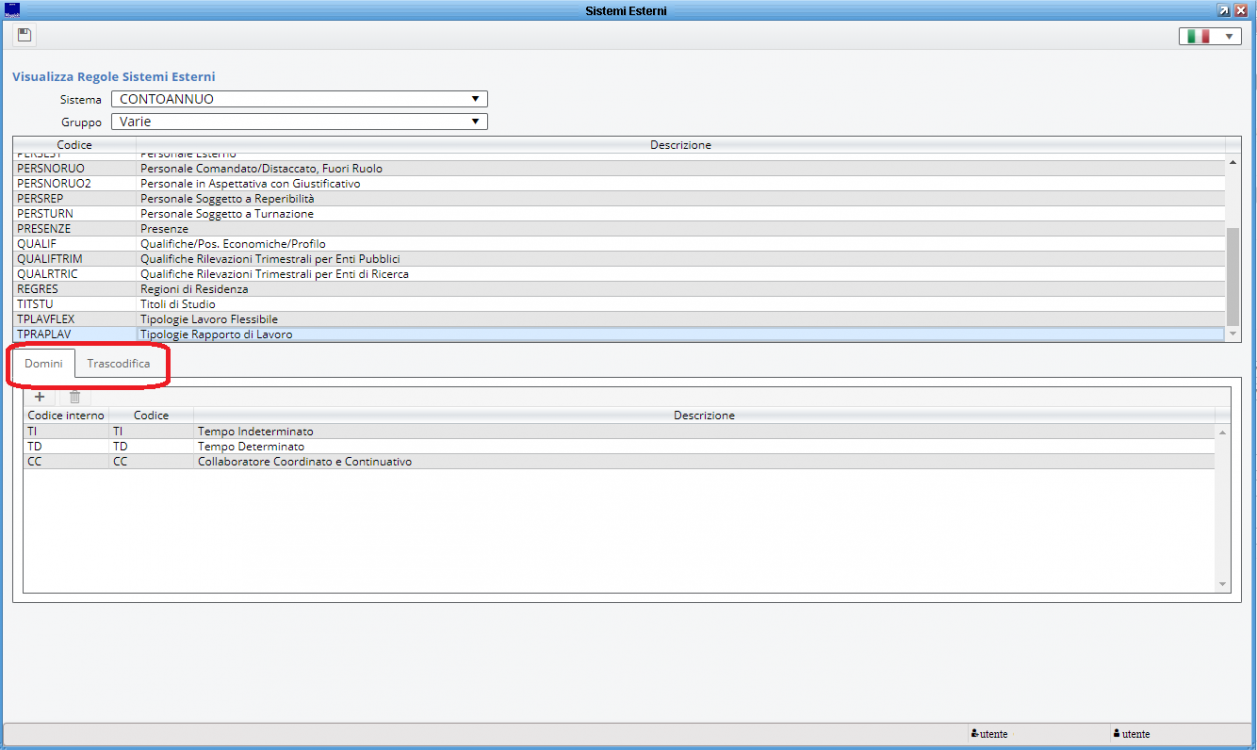Click the Descrizione header of domains table
This screenshot has width=1257, height=750.
coord(704,415)
